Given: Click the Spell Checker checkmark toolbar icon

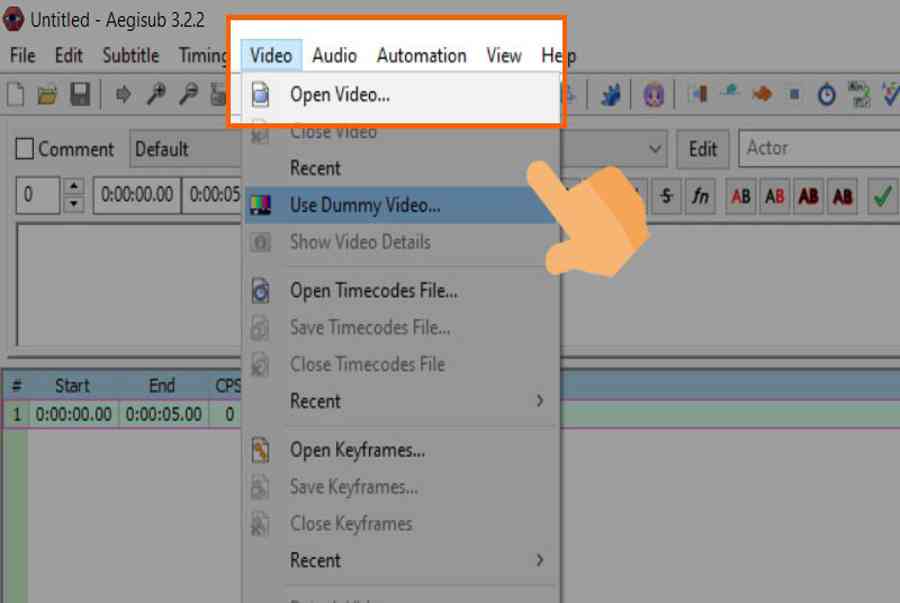Looking at the screenshot, I should [x=890, y=95].
